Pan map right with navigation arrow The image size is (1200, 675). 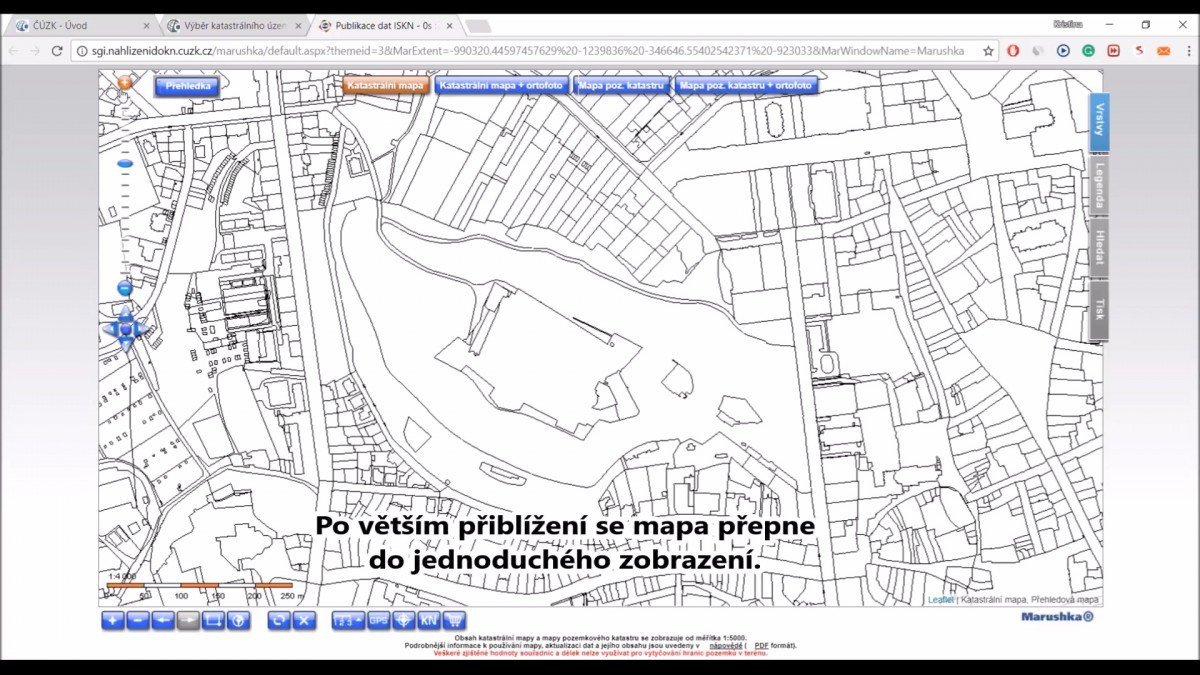[142, 328]
